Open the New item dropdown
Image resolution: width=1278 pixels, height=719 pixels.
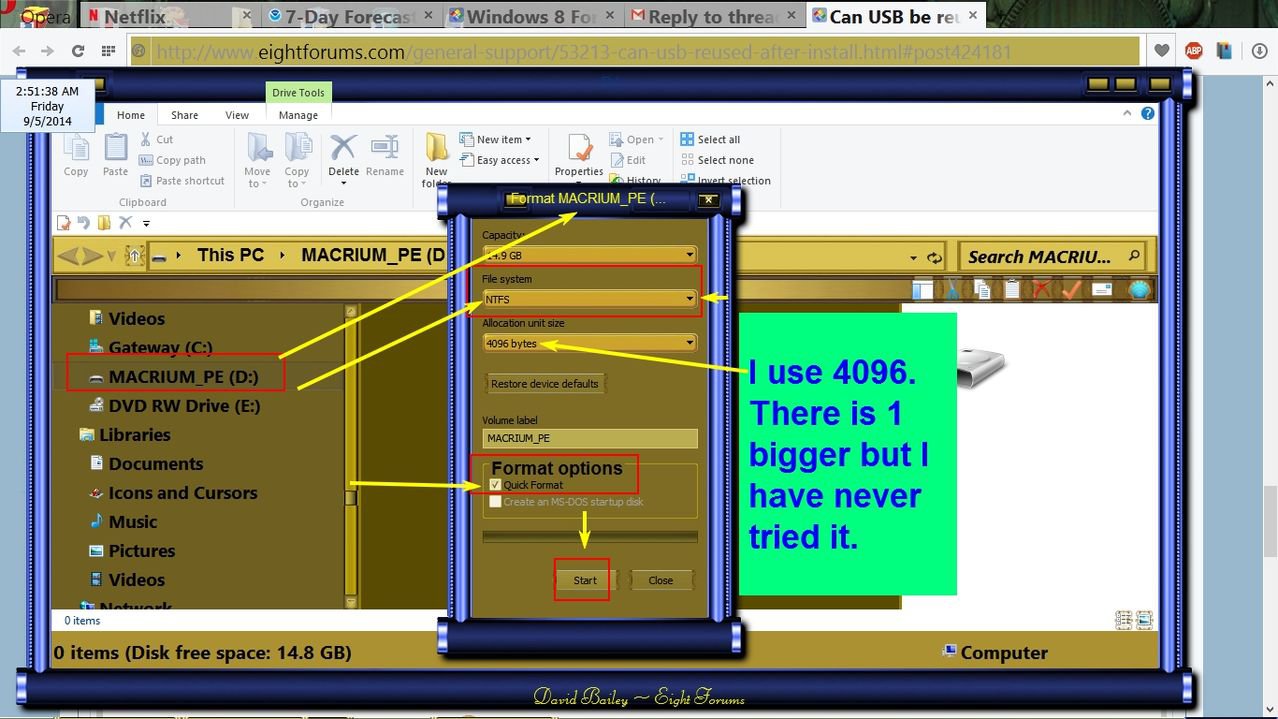tap(496, 139)
